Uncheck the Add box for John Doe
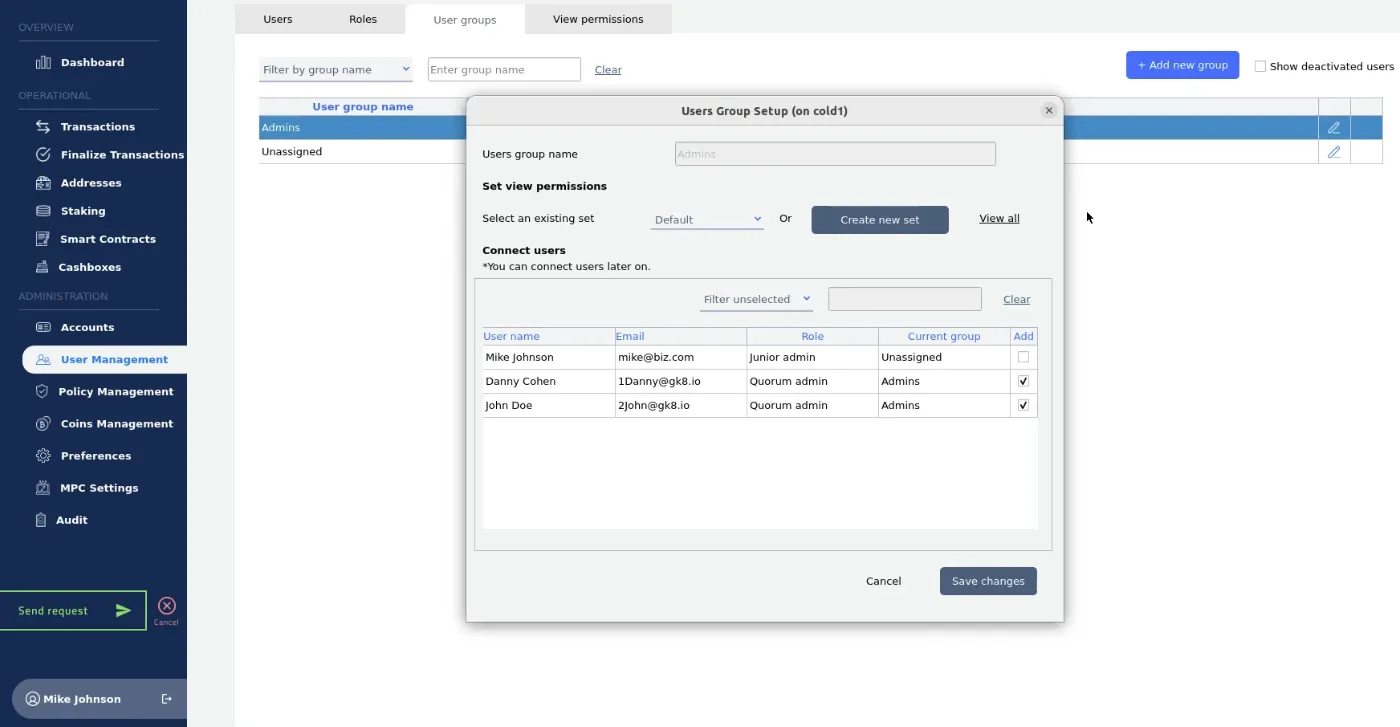1400x727 pixels. click(1023, 405)
